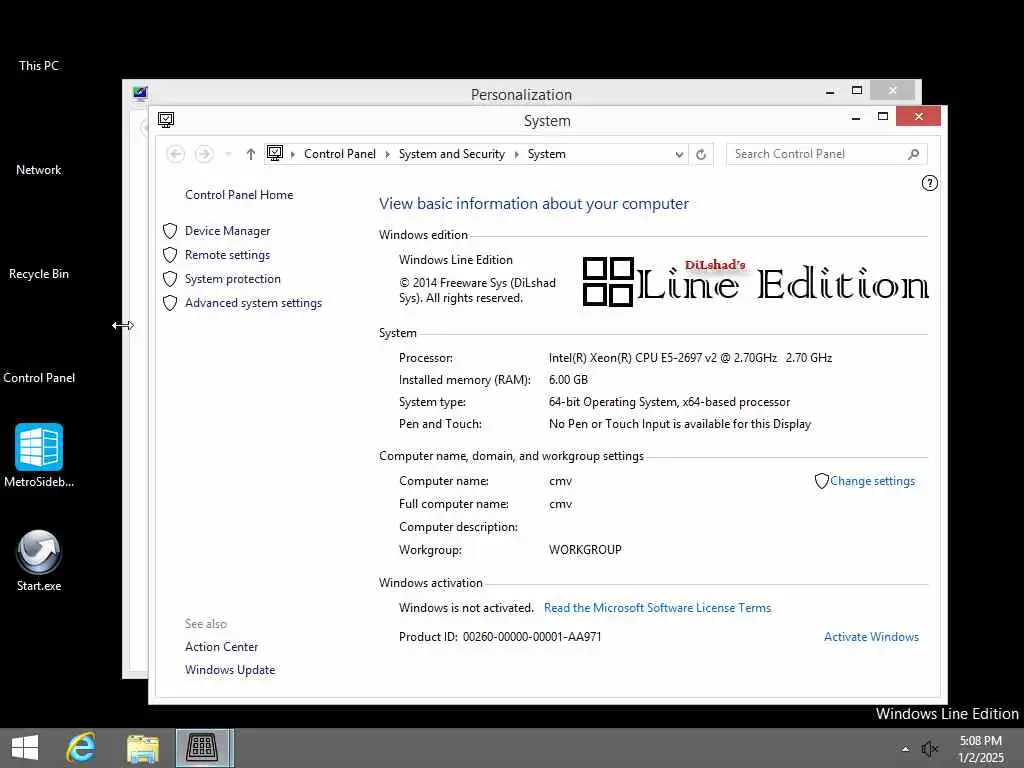Screen dimensions: 1024x768
Task: Select Recycle Bin desktop shortcut
Action: click(39, 274)
